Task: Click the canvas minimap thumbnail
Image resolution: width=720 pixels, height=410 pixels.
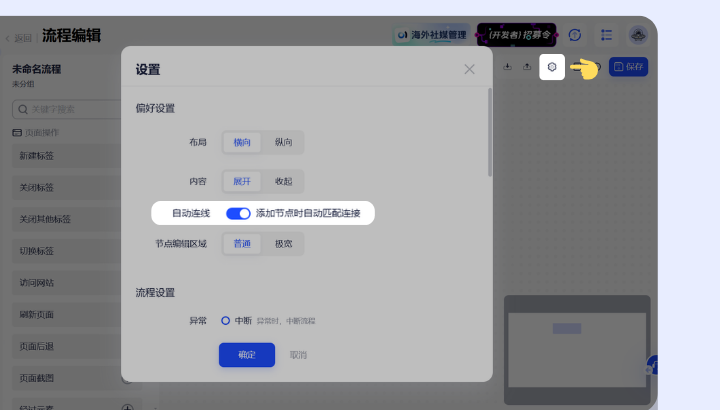Action: pos(577,350)
